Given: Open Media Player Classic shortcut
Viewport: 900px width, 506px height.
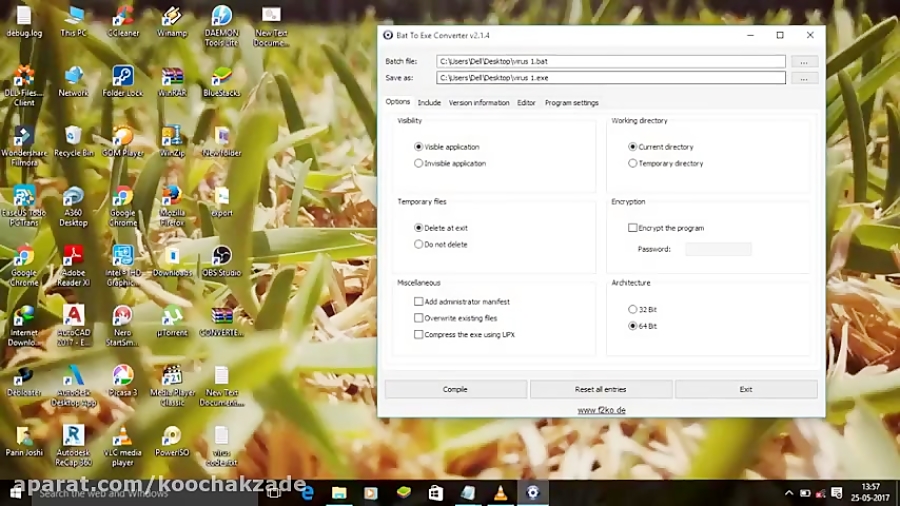Looking at the screenshot, I should tap(172, 386).
